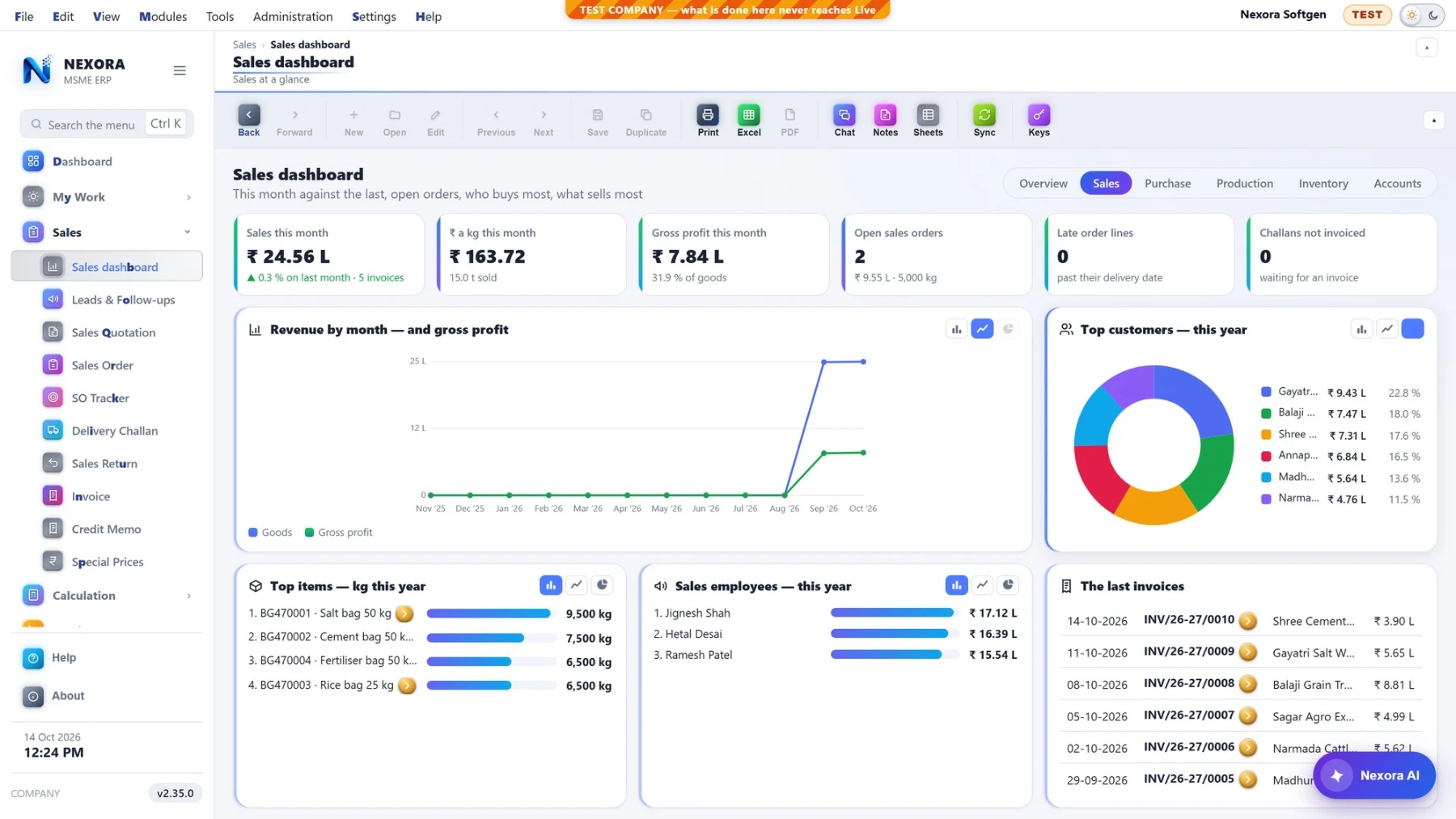Collapse the page header arrow
This screenshot has height=819, width=1456.
(x=1427, y=48)
